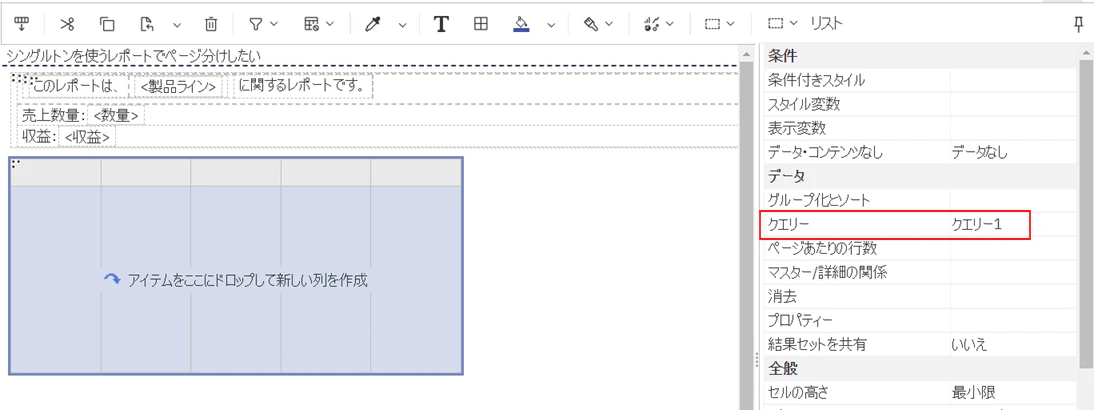Click the pane splitter grip handle
Screen dimensions: 1094x410
(x=758, y=360)
